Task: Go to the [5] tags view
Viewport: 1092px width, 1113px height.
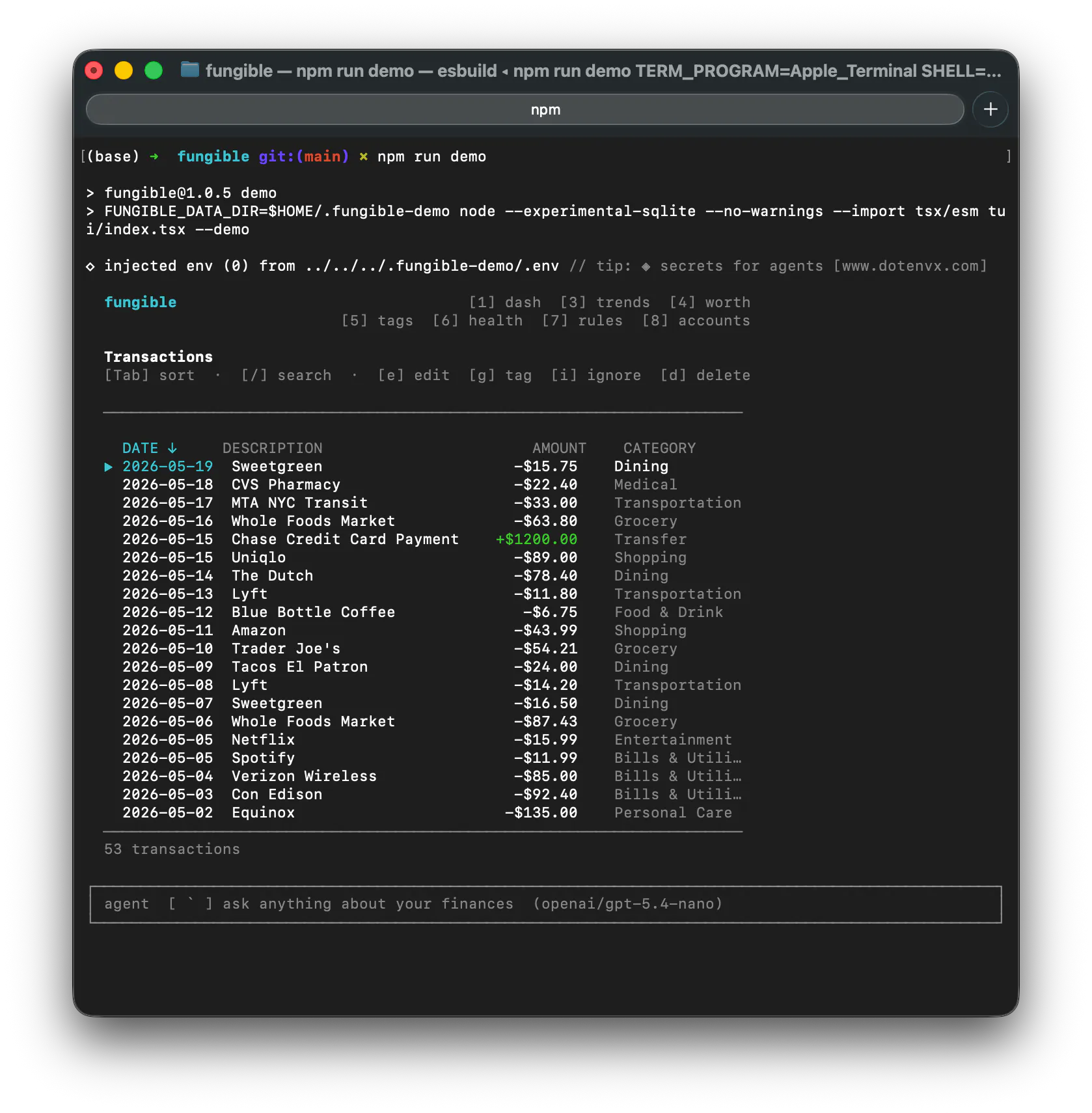Action: [377, 321]
